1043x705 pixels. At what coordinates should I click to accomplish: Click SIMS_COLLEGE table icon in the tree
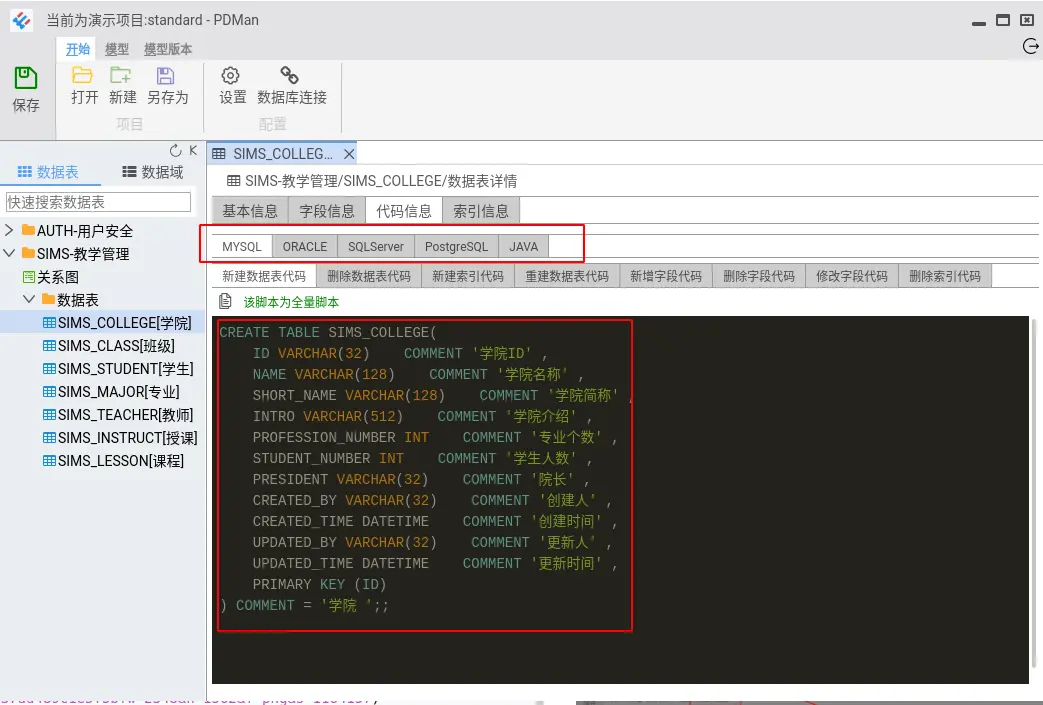pos(49,323)
